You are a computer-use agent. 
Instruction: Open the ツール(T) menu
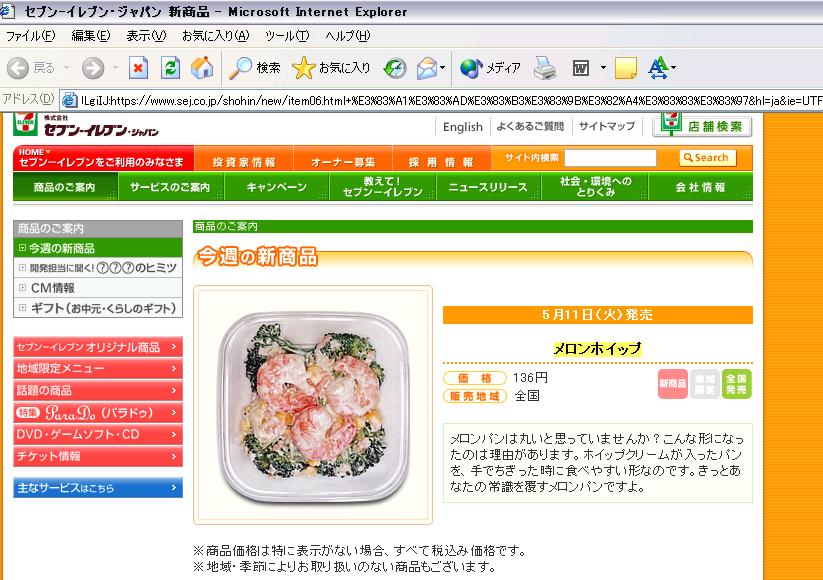[287, 36]
